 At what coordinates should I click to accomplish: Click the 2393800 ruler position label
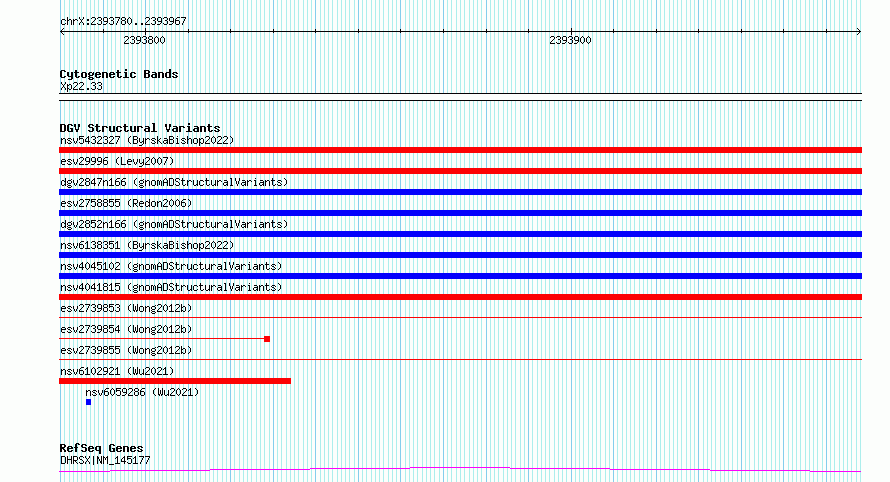pos(144,40)
